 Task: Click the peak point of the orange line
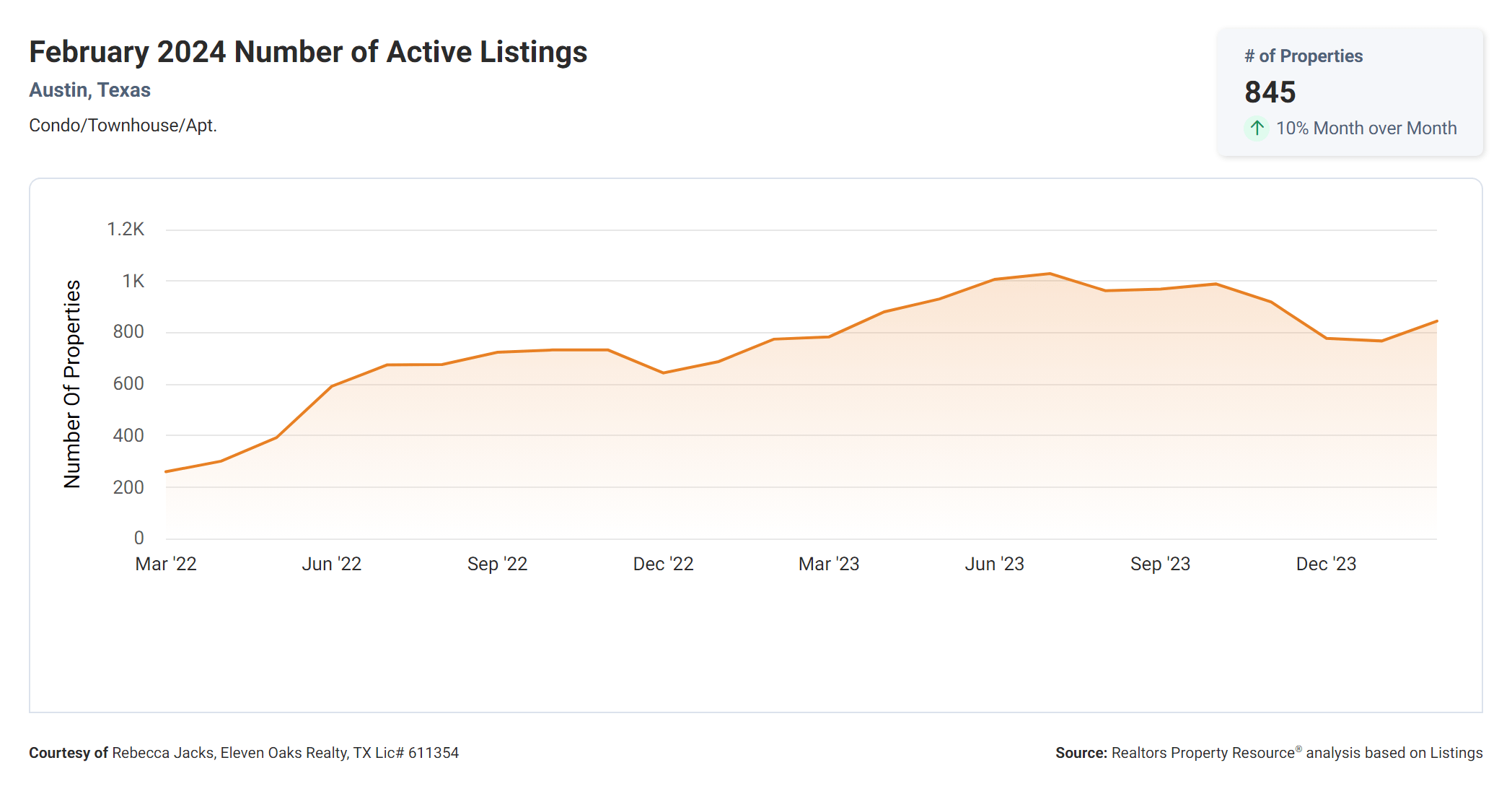click(1050, 274)
